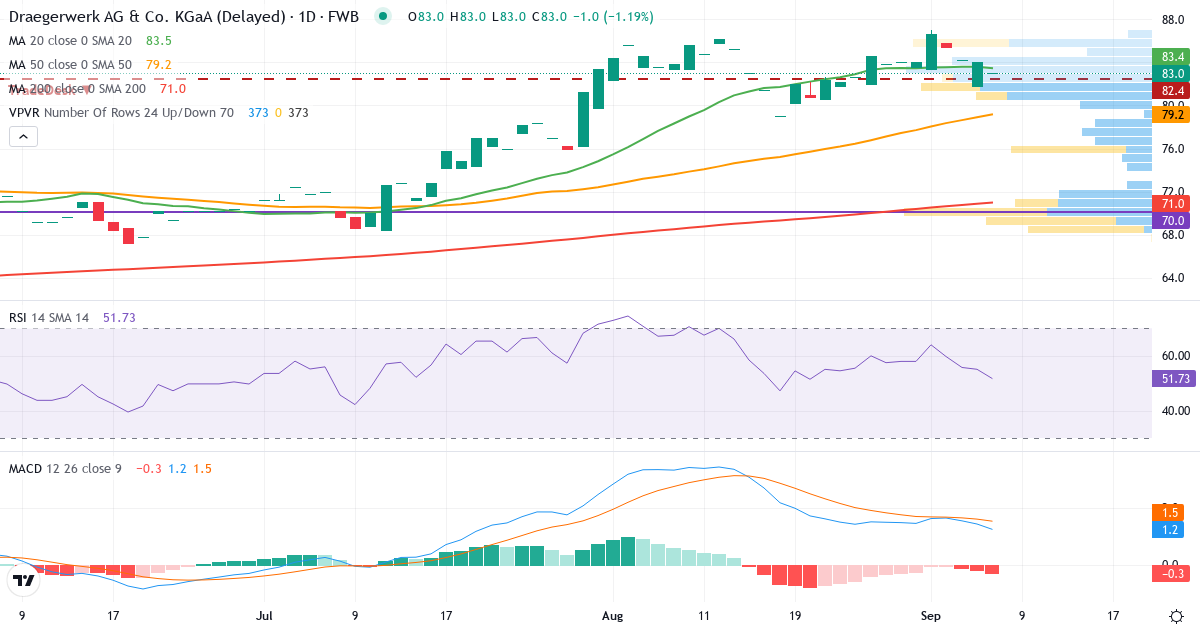Click the purple RSI value 51.73 in legend
The height and width of the screenshot is (630, 1200).
pos(119,318)
